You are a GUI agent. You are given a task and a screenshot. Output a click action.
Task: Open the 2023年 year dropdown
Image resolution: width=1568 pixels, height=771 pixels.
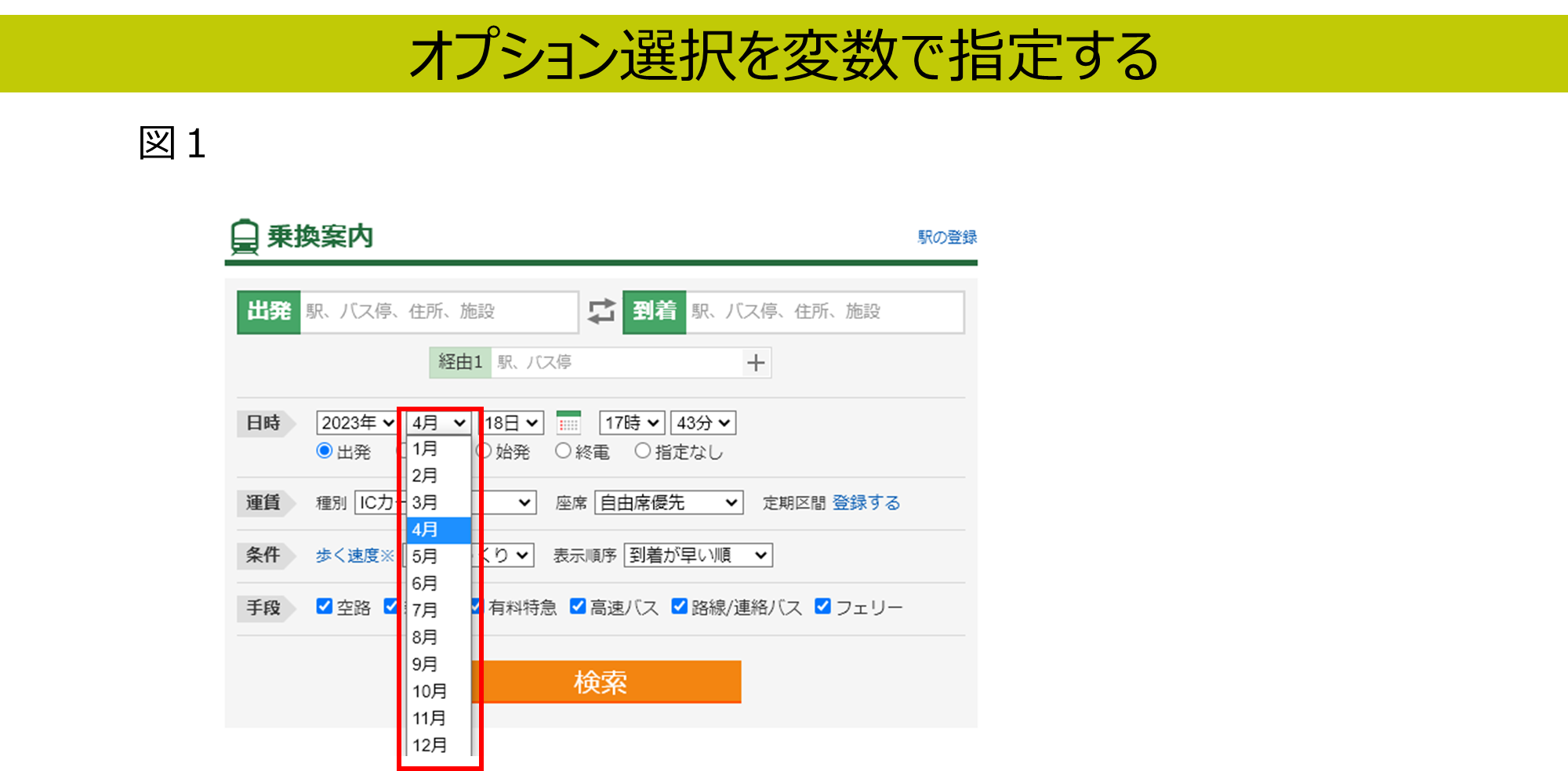[357, 423]
